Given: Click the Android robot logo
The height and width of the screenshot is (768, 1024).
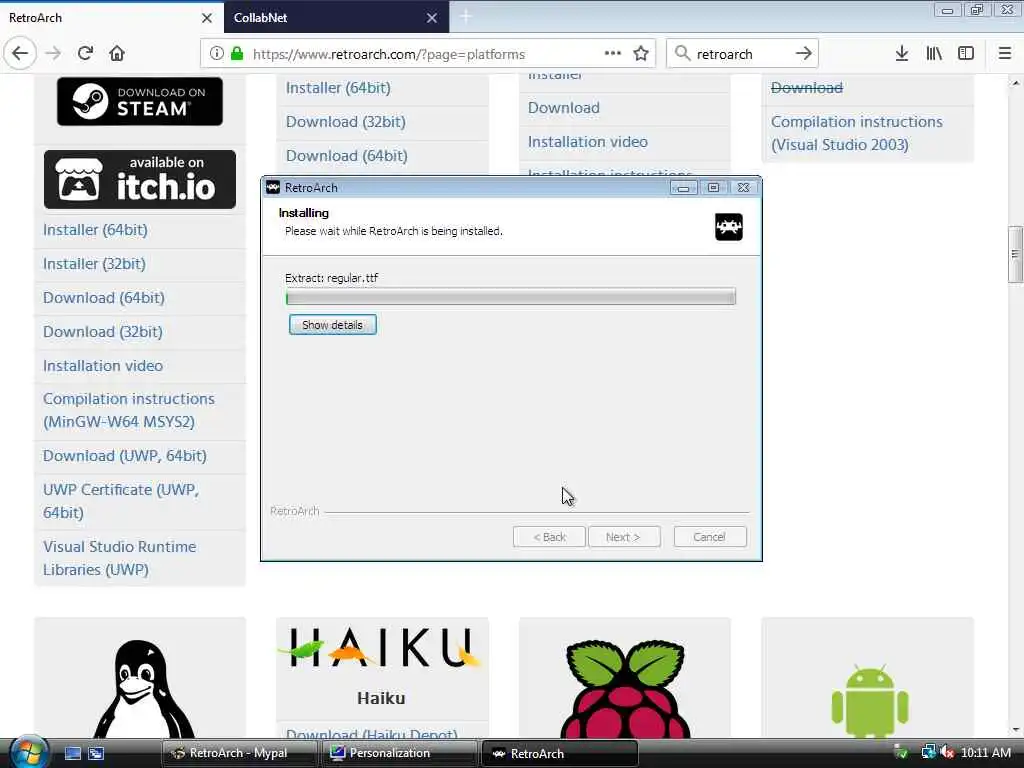Looking at the screenshot, I should [x=870, y=700].
